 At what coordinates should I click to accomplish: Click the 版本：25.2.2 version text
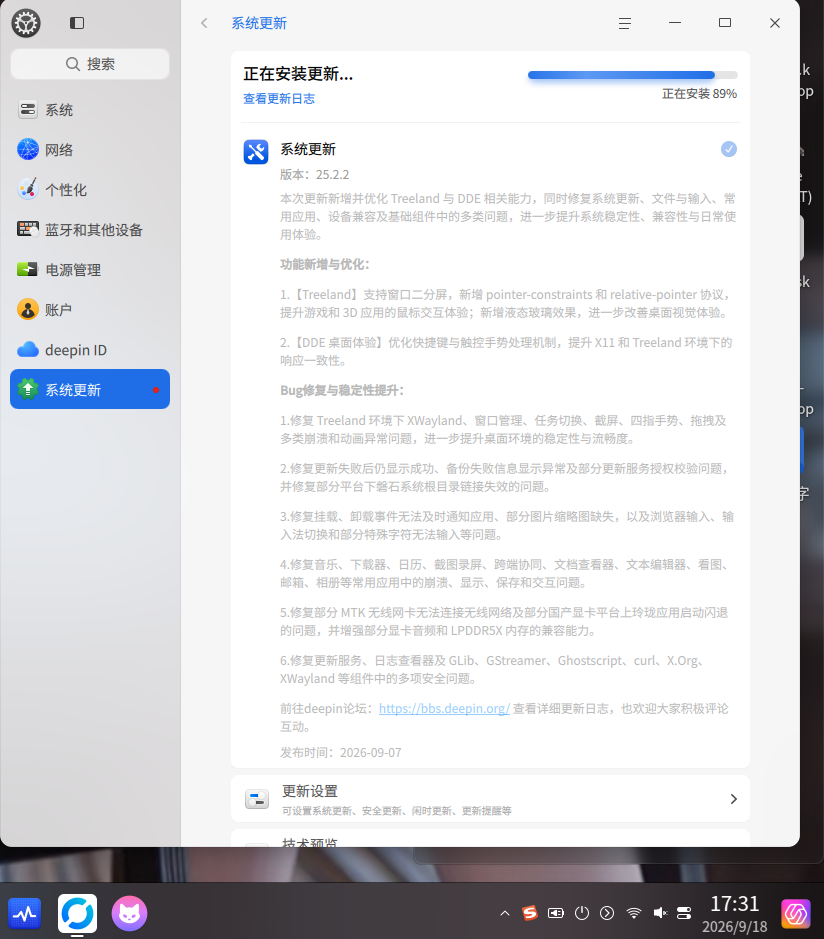click(314, 175)
